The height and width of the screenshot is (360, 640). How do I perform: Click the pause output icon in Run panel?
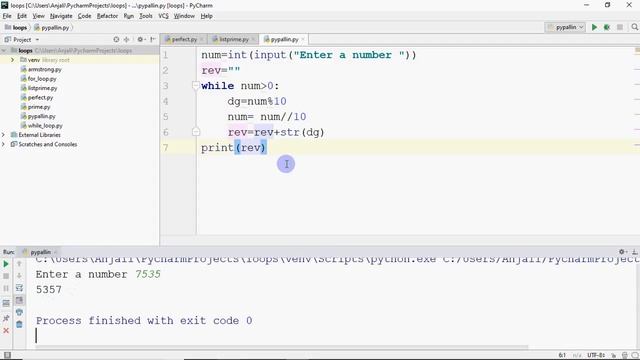tap(6, 289)
